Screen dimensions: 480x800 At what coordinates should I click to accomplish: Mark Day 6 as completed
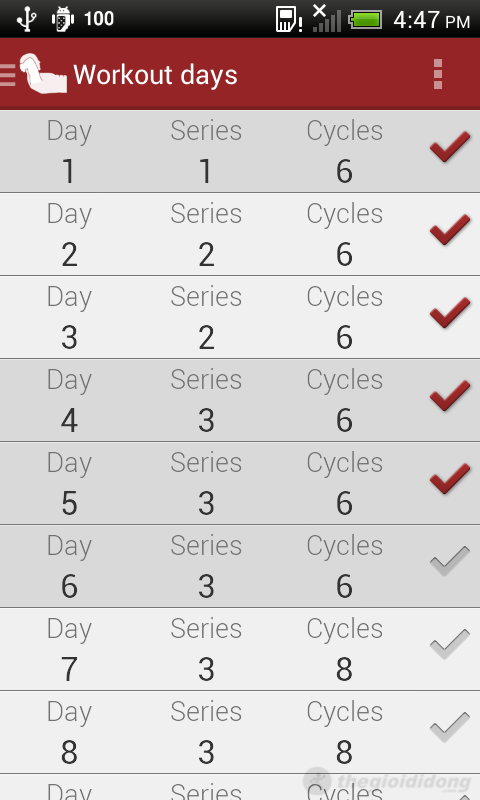pos(450,561)
